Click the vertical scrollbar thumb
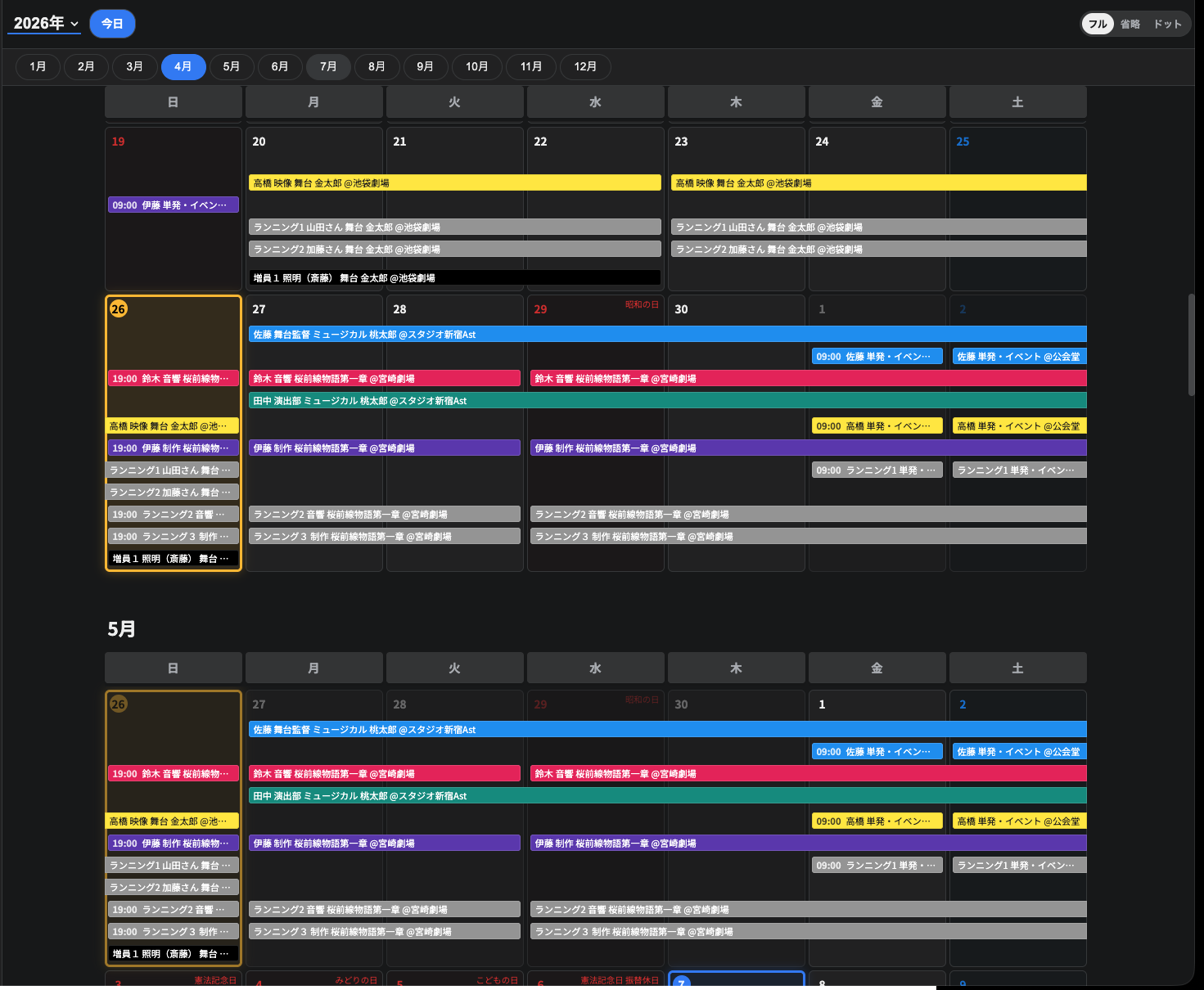 (x=1192, y=345)
